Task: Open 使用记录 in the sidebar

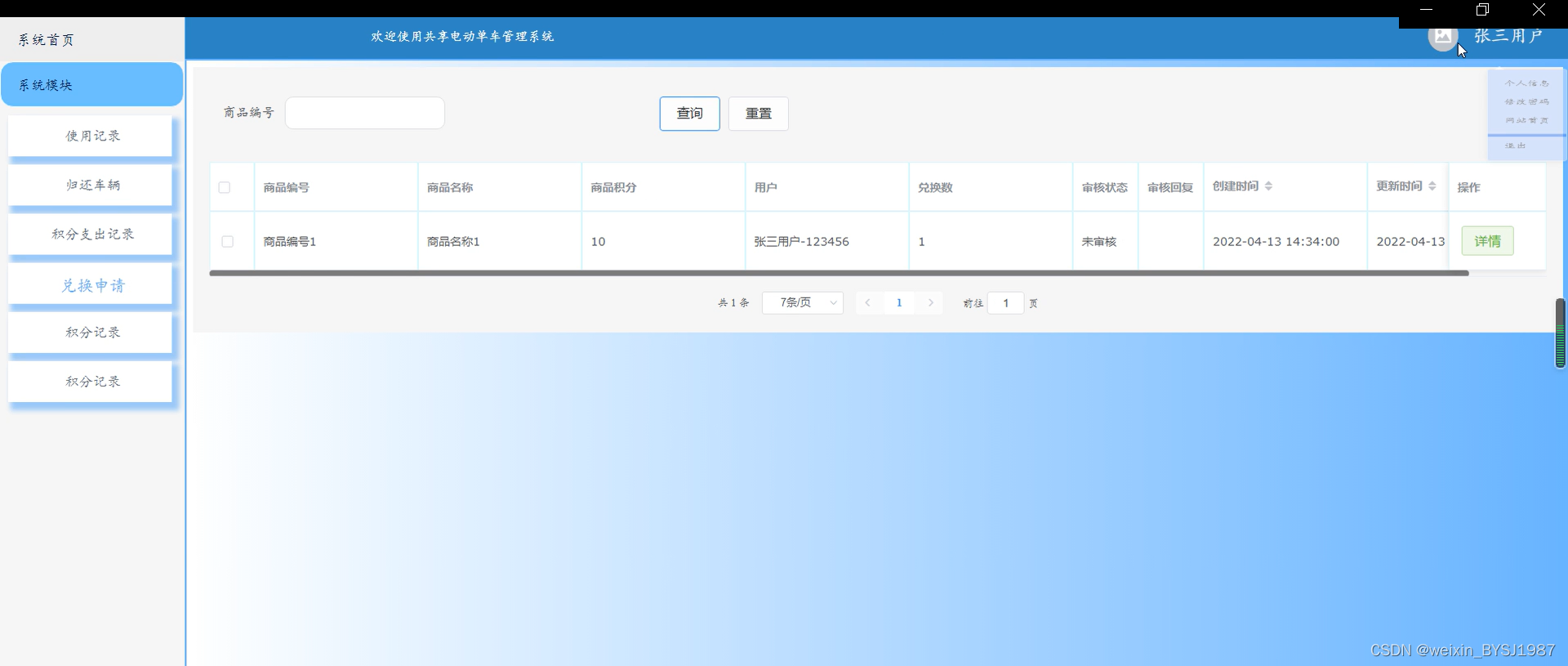Action: (91, 136)
